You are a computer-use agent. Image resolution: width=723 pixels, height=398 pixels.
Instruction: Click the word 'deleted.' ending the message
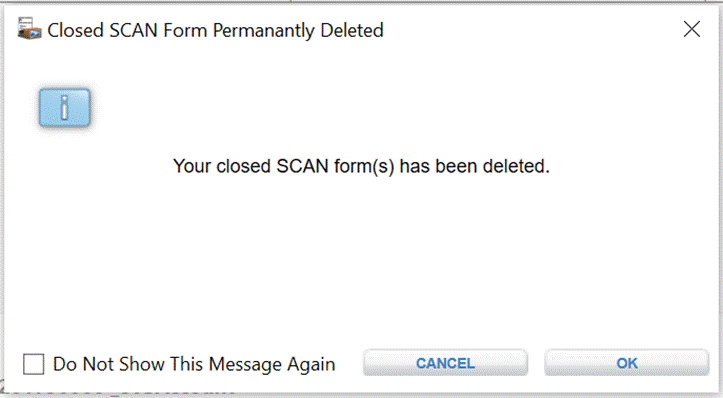(516, 166)
